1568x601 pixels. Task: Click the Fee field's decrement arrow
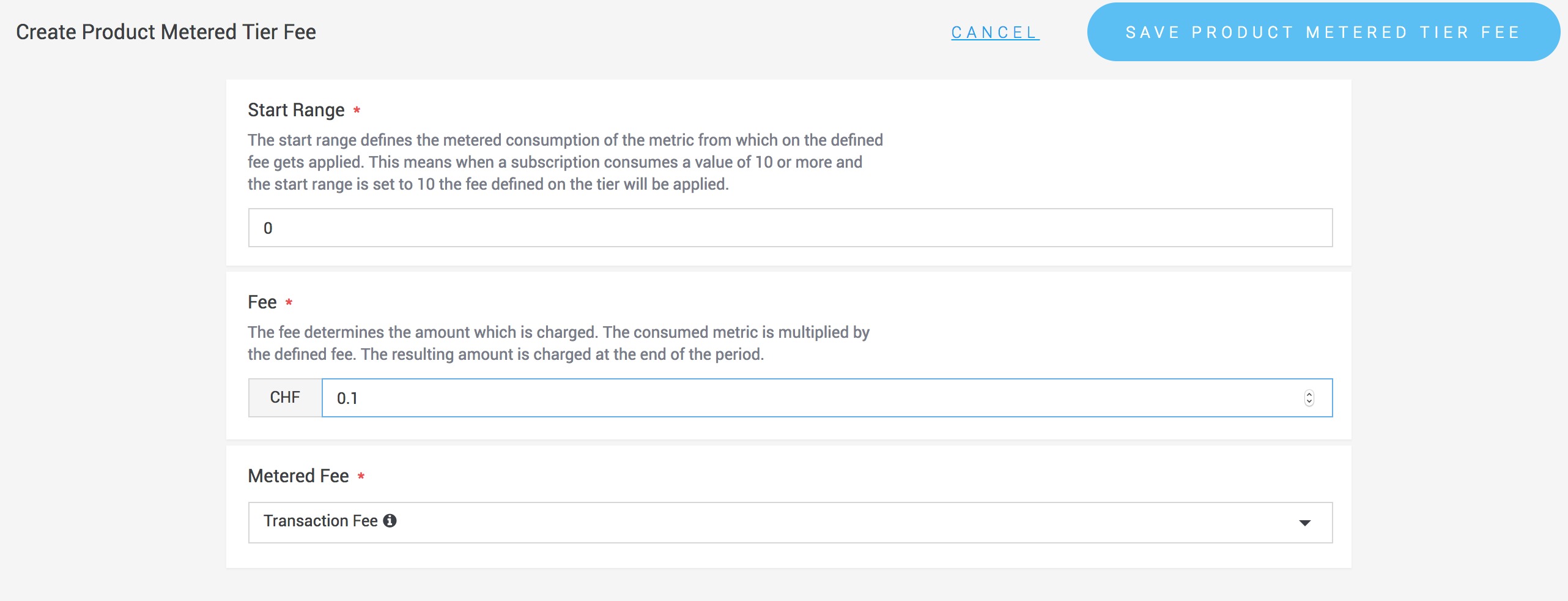1309,402
